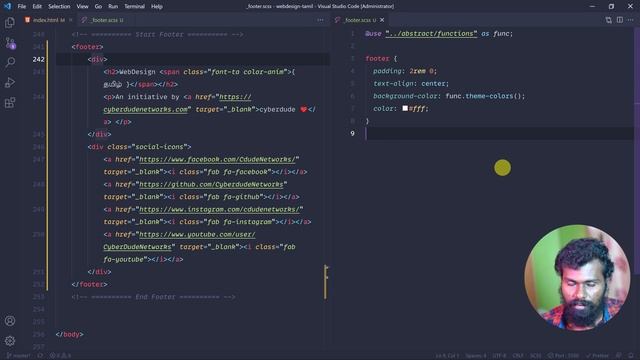
Task: Open the Run and Debug view
Action: (10, 82)
